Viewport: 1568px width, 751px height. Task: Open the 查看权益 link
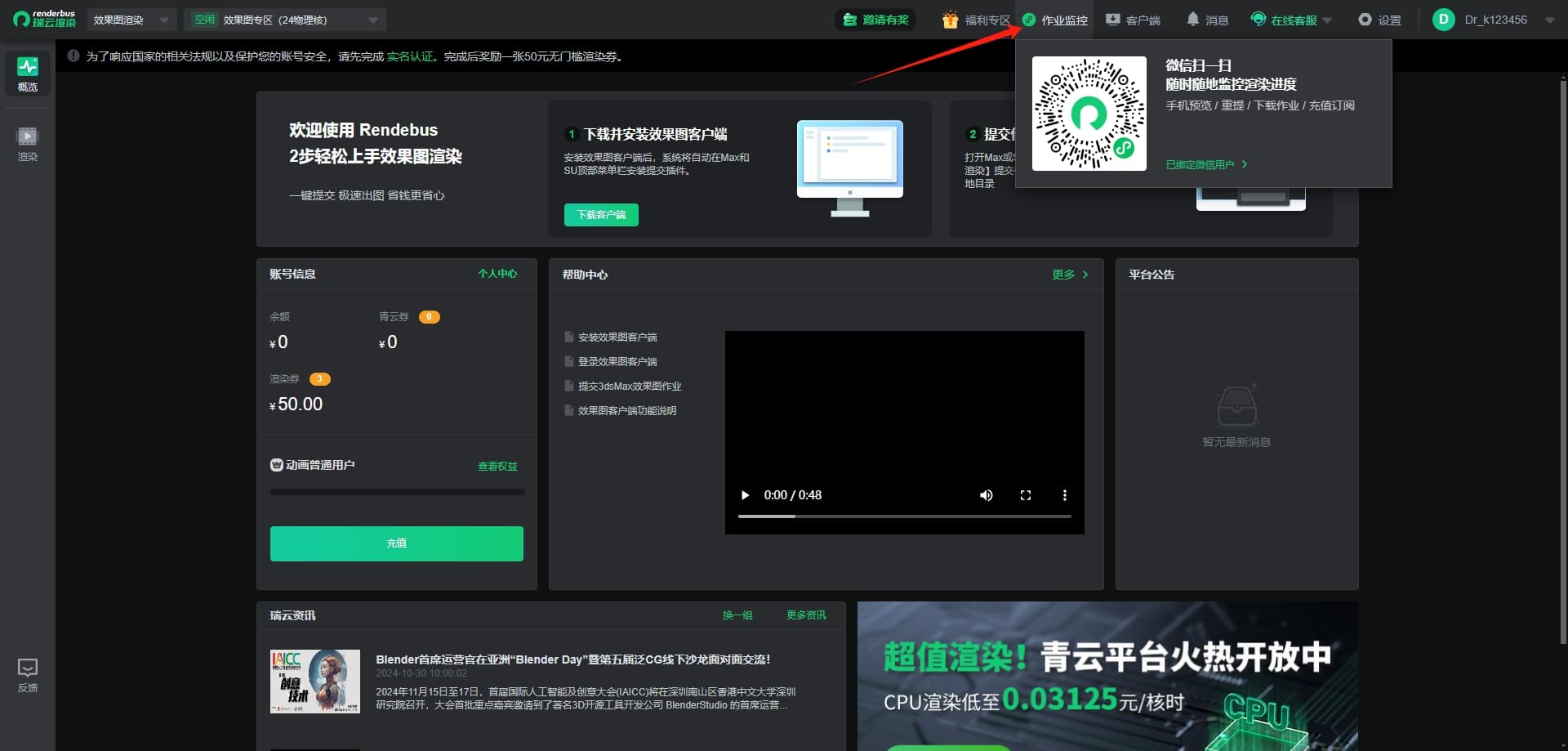click(x=497, y=466)
